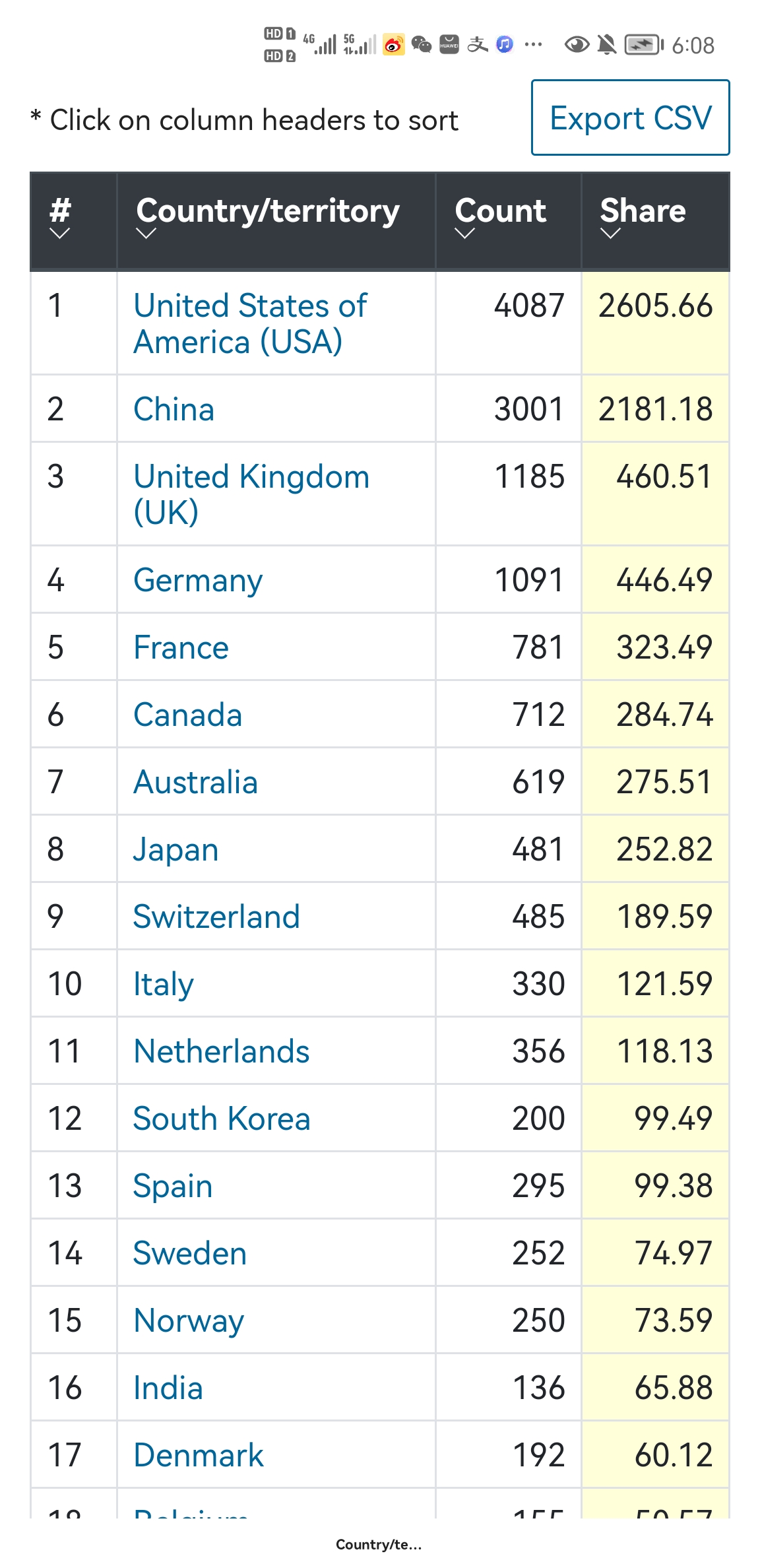Tap the Huawei notification icon in status bar
The height and width of the screenshot is (1568, 760).
(449, 45)
